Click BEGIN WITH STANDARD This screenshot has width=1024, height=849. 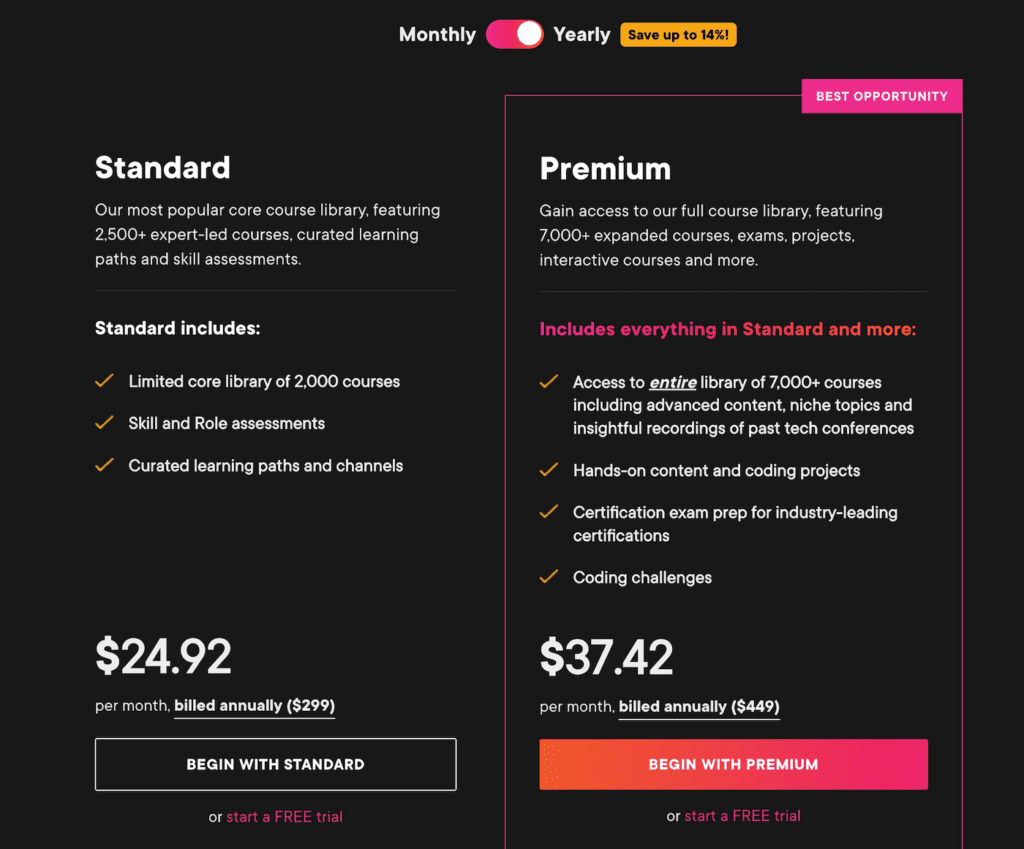click(x=275, y=764)
